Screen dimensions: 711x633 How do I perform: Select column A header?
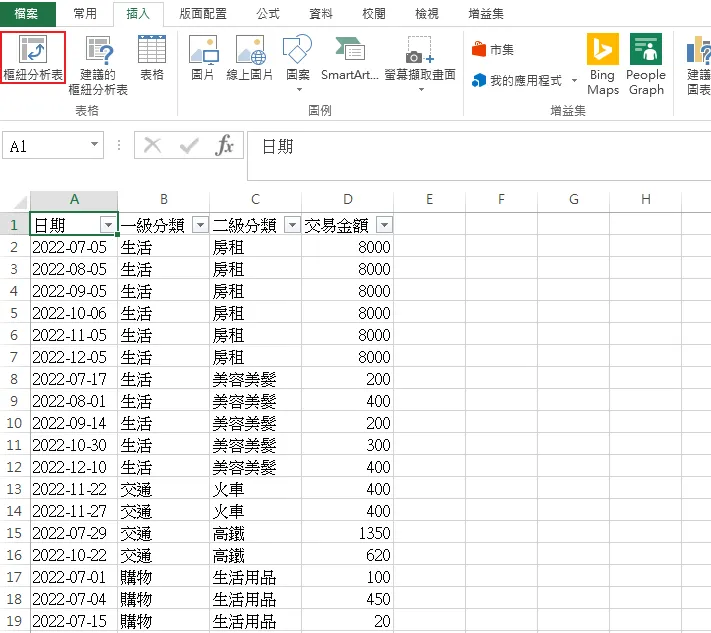tap(74, 200)
